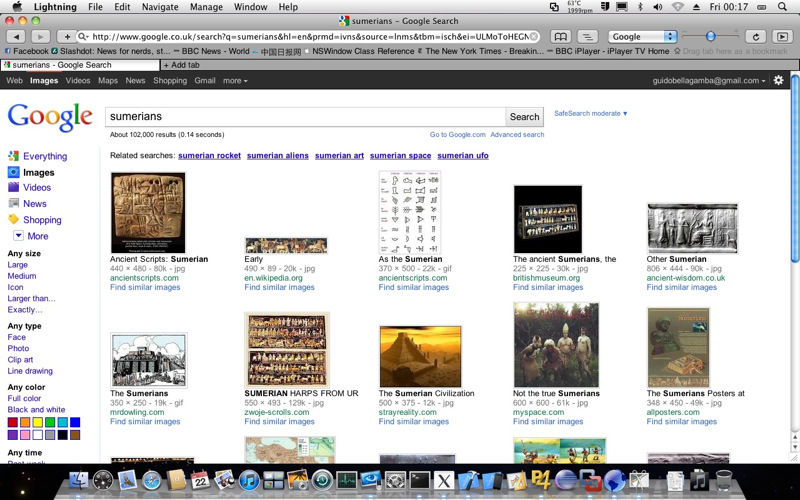Open Facebook bookmark in bookmarks bar
The height and width of the screenshot is (500, 800).
point(27,51)
